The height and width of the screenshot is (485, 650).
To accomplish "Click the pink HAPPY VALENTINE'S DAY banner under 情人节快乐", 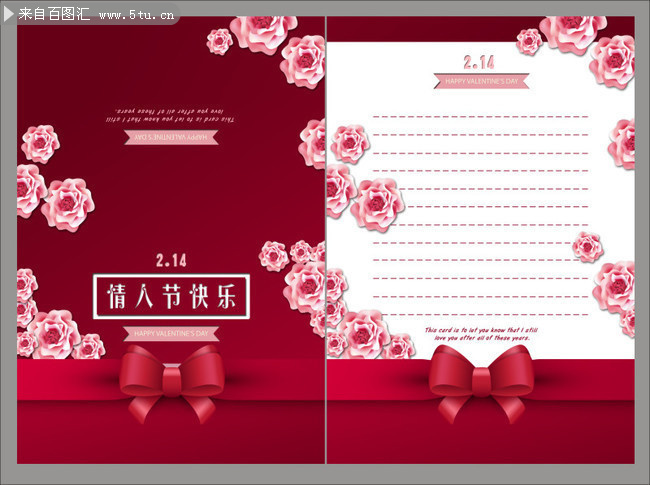I will 171,333.
